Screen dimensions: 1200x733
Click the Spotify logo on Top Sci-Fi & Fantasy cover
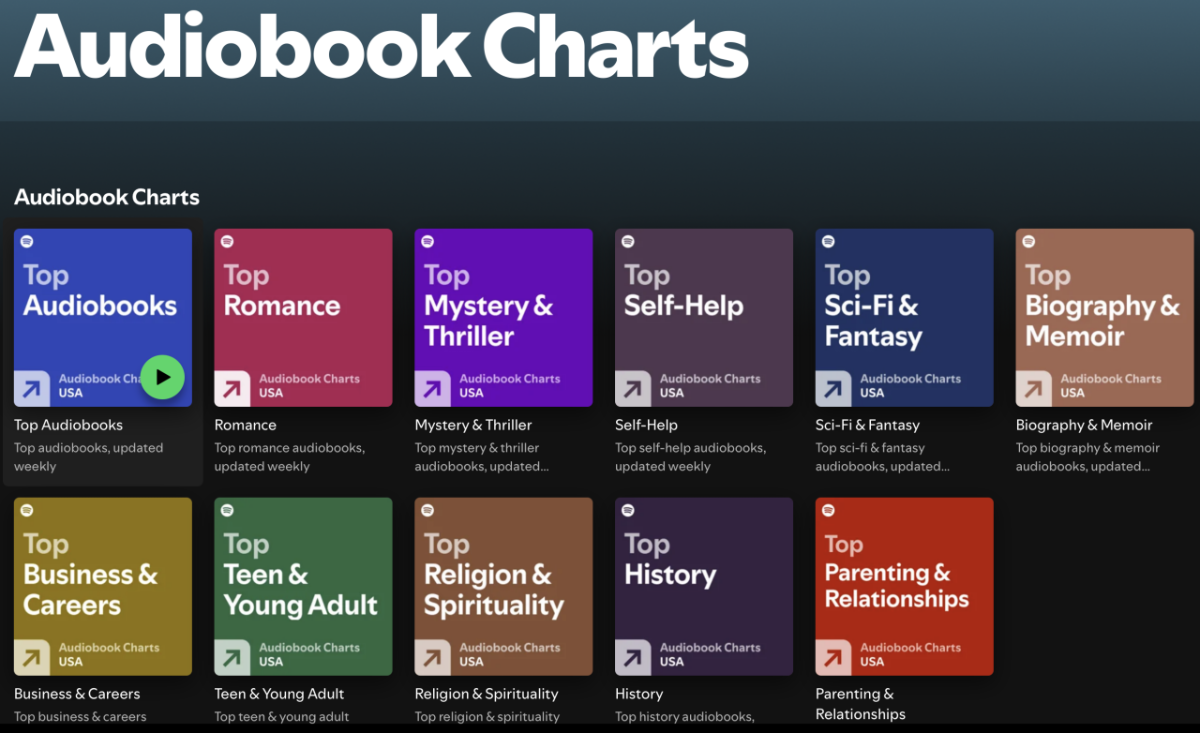(828, 242)
